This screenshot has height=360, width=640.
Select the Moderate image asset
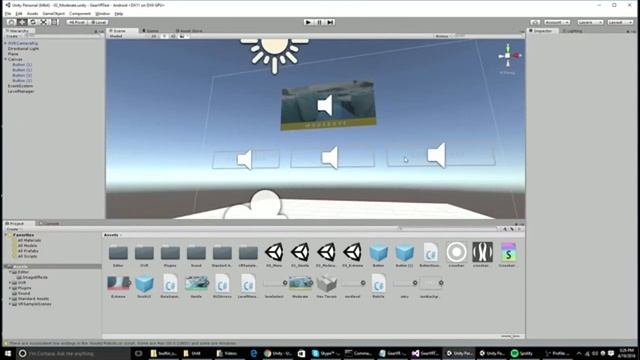pyautogui.click(x=300, y=287)
